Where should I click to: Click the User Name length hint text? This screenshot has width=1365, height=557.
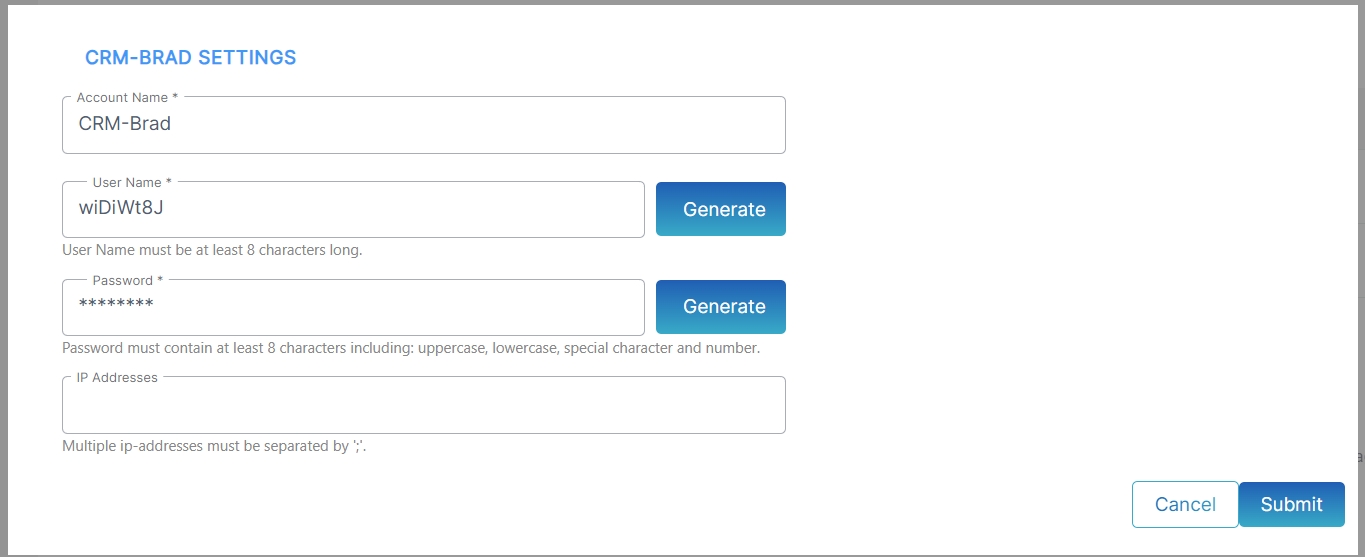212,250
